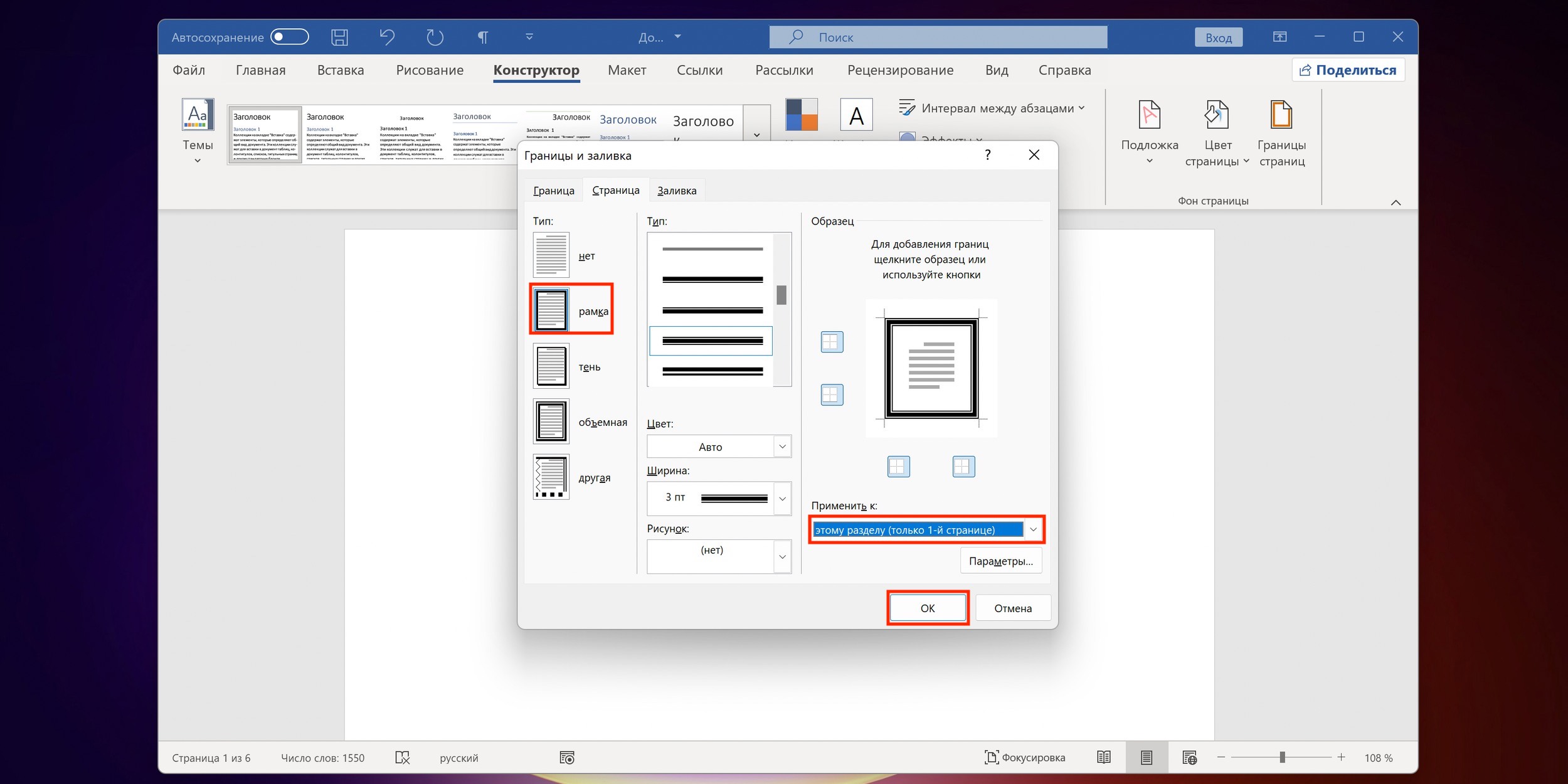This screenshot has width=1568, height=784.
Task: Open Интервал между абзацами dropdown
Action: pos(991,109)
